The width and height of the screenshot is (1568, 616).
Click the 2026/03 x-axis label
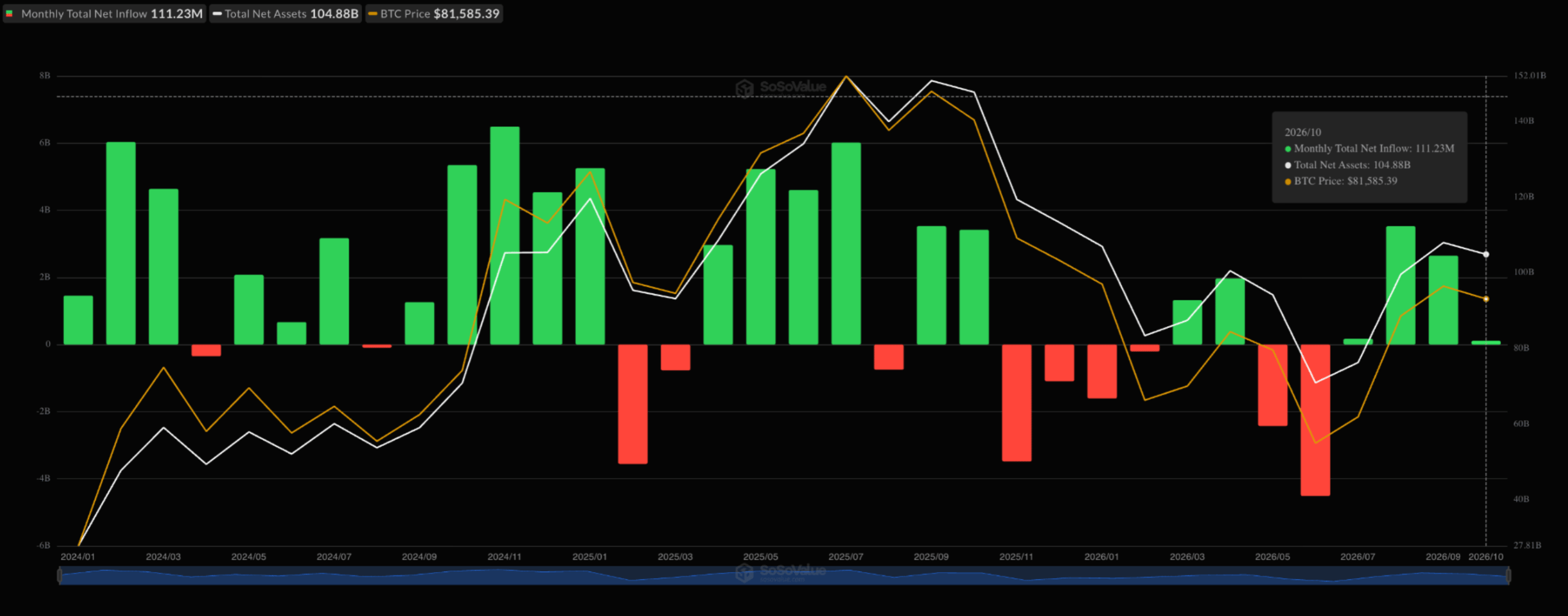(x=1187, y=557)
